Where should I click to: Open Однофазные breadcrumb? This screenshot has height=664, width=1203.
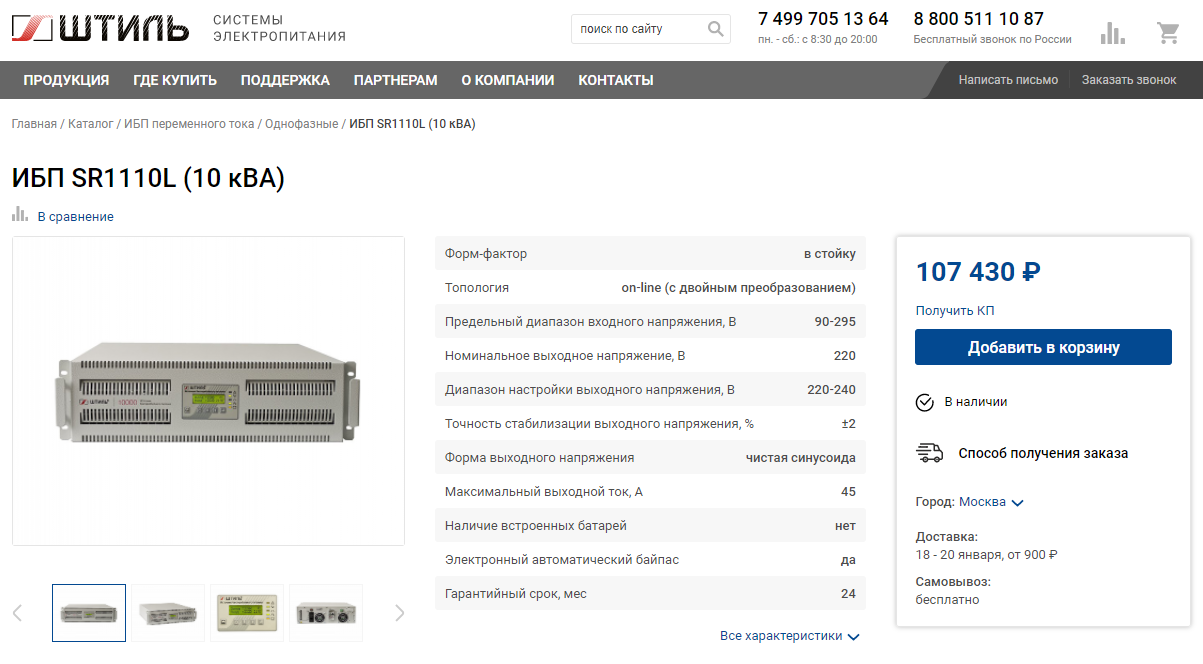point(301,124)
